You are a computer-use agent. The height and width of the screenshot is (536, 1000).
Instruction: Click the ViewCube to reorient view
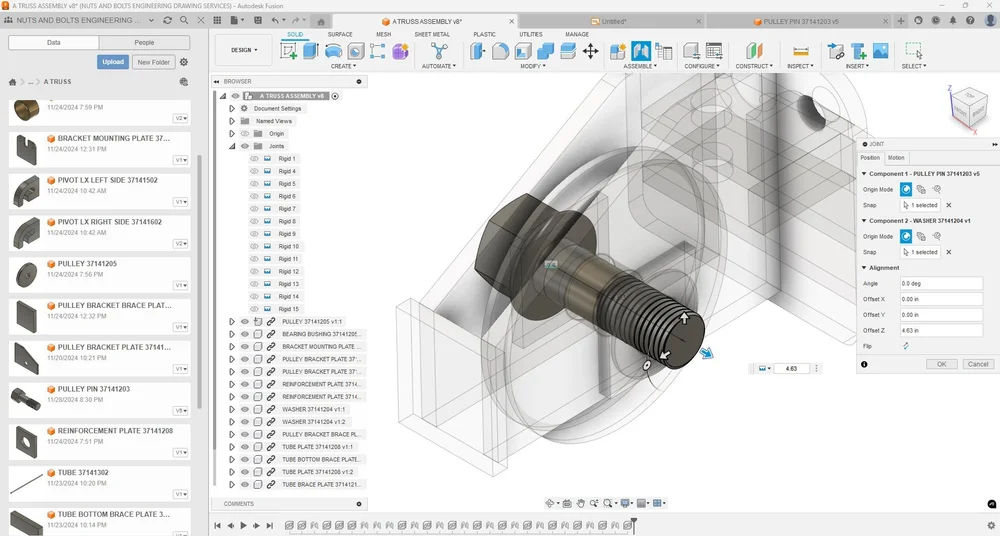[x=969, y=108]
